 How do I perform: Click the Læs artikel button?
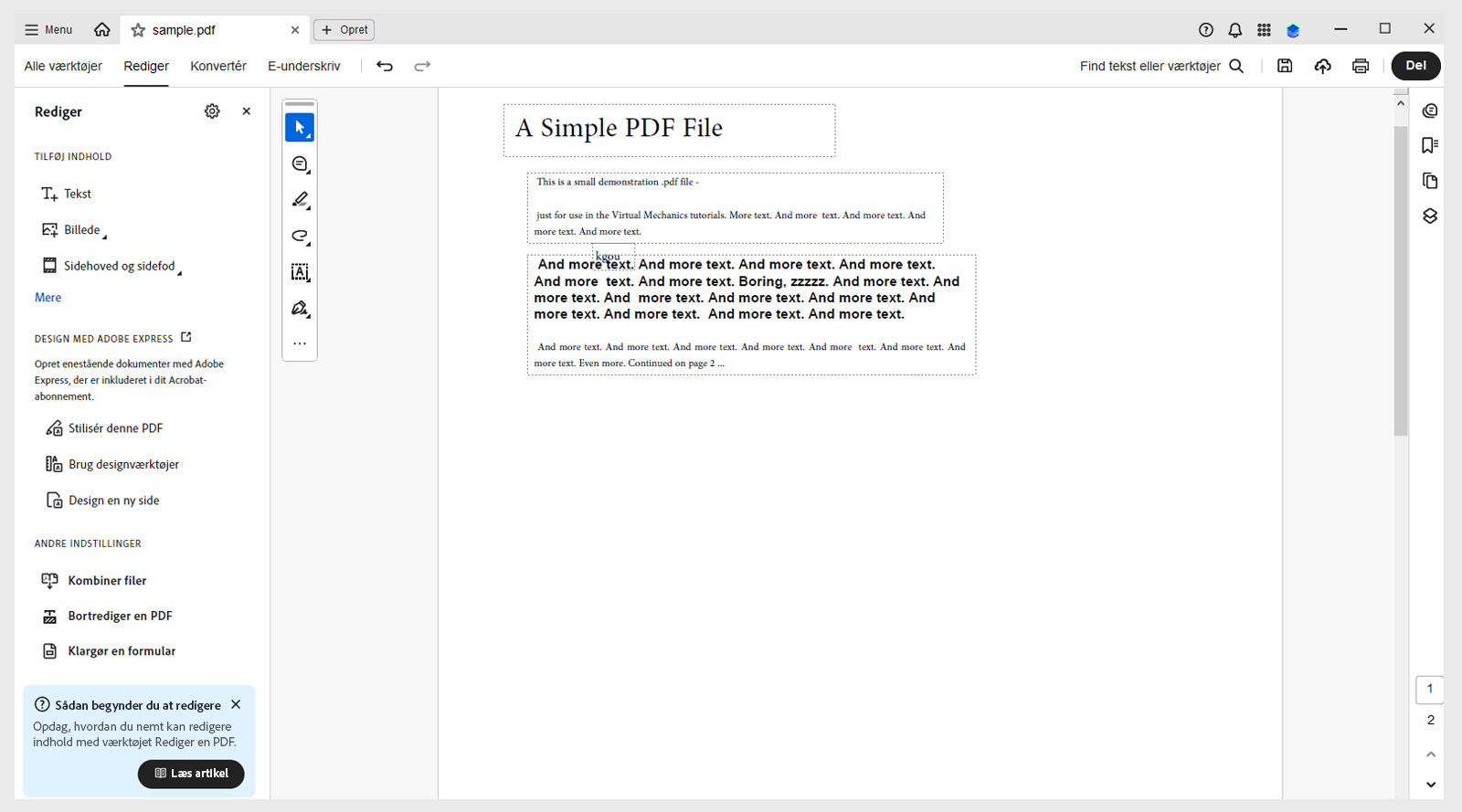(x=191, y=774)
